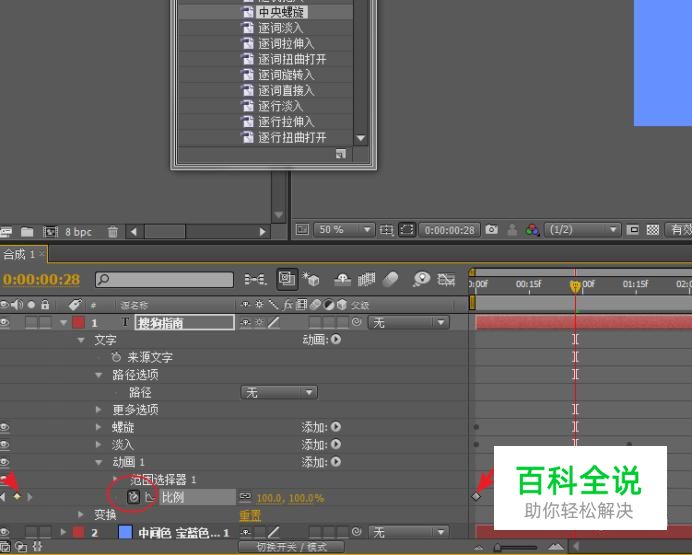The width and height of the screenshot is (692, 555).
Task: Click the trash delete icon in project panel
Action: click(113, 232)
